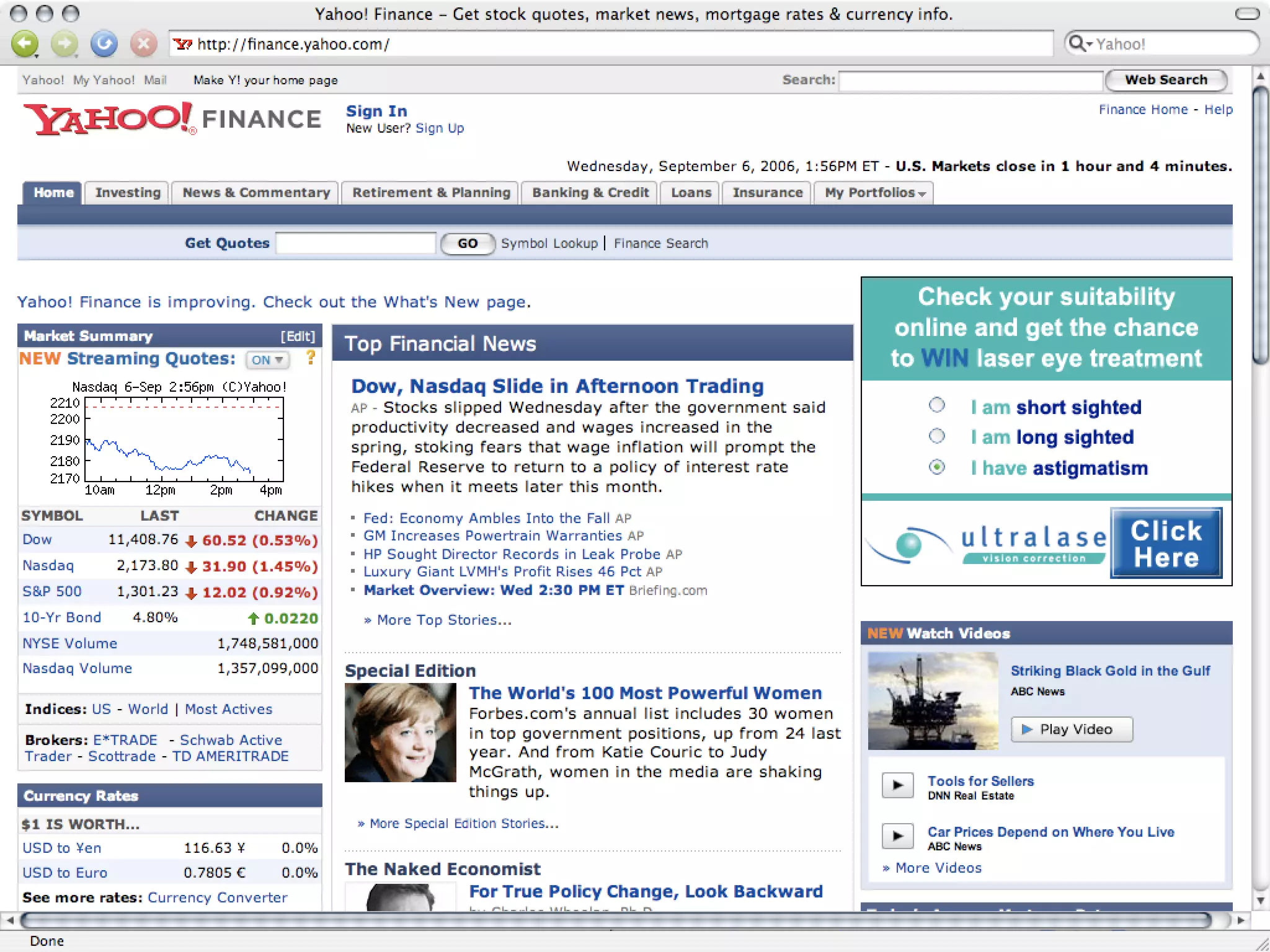The image size is (1270, 952).
Task: Select 'I am long sighted' radio button
Action: pos(936,436)
